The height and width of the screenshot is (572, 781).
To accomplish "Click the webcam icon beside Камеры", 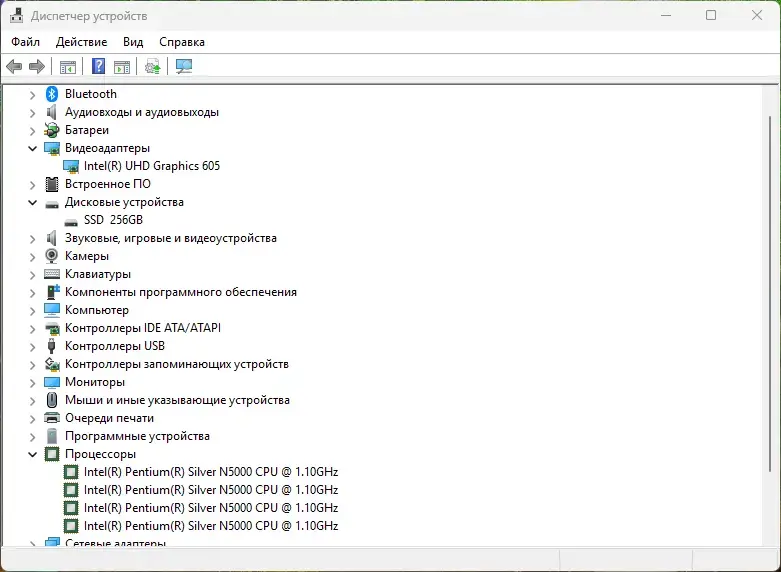I will click(52, 256).
